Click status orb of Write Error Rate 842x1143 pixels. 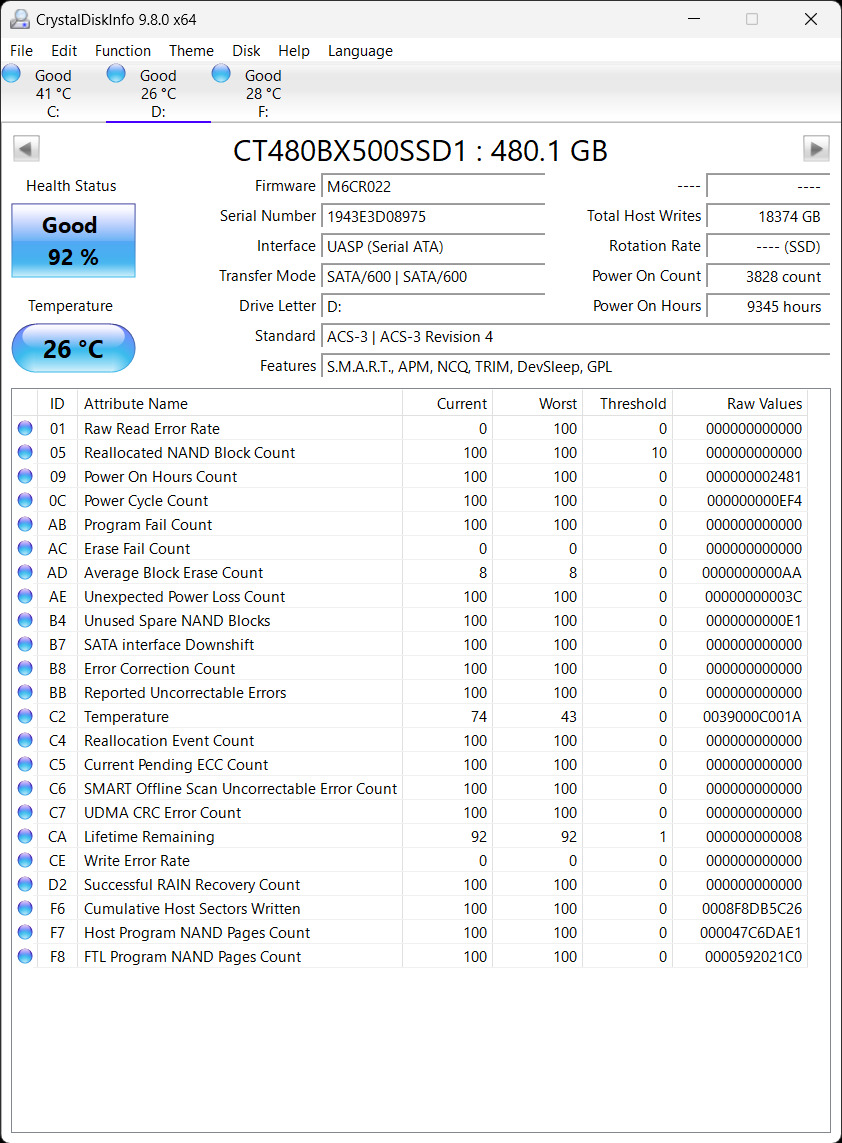(x=26, y=861)
